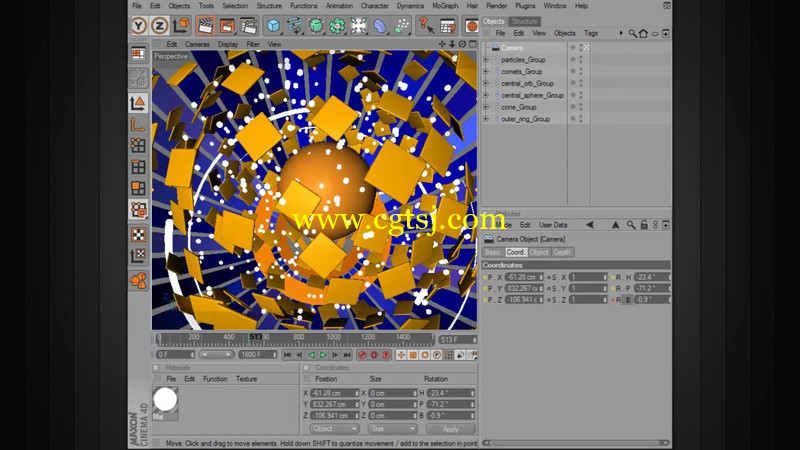Click the Objects manager menu overflow arrow
800x450 pixels.
[621, 33]
